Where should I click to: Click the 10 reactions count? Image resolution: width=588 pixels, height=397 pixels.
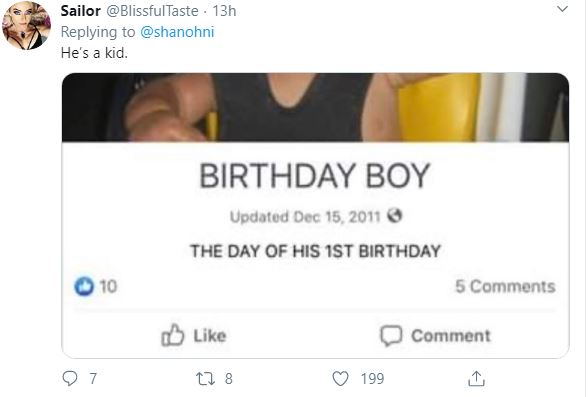108,286
